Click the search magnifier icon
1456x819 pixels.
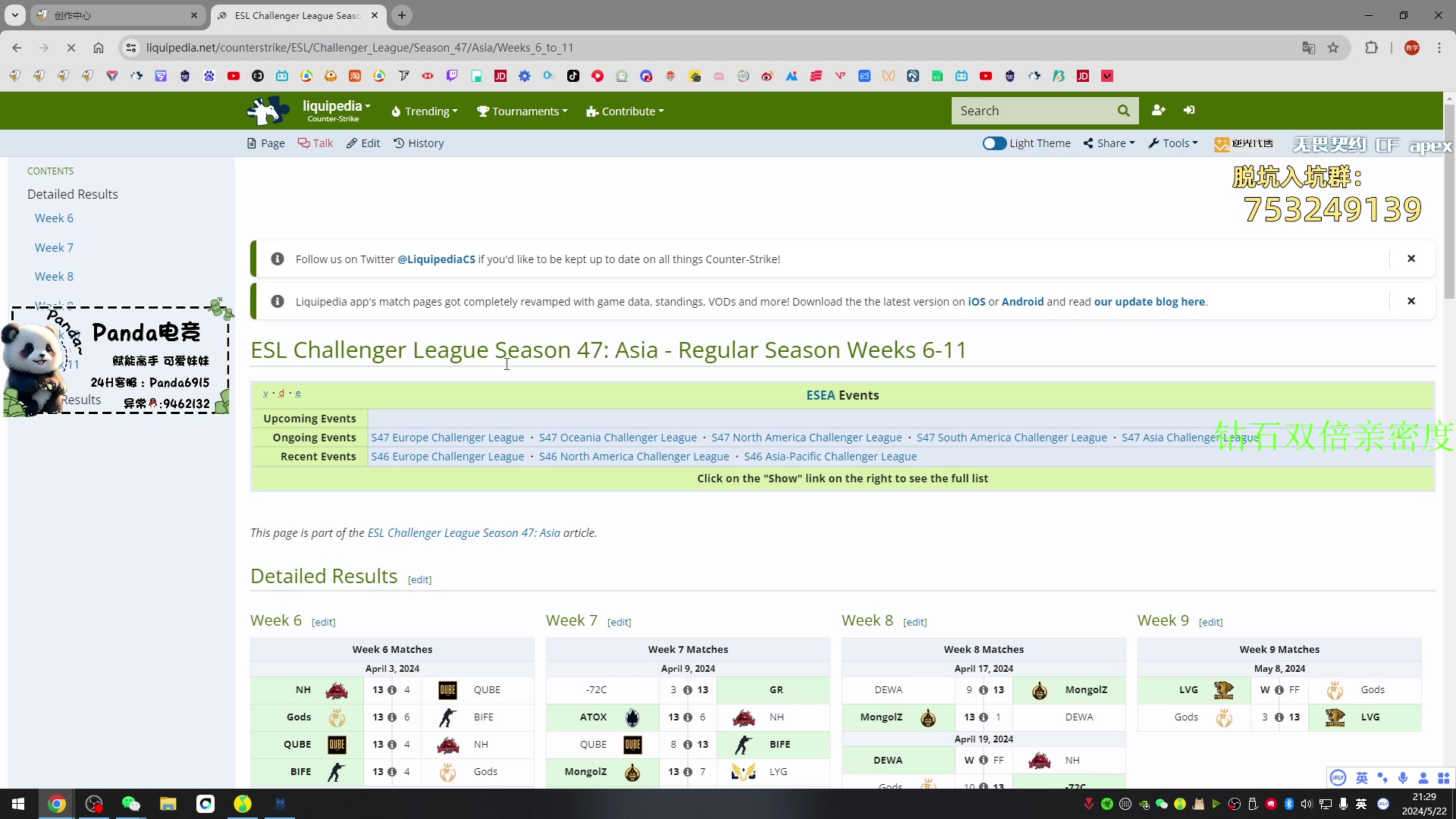[1124, 111]
